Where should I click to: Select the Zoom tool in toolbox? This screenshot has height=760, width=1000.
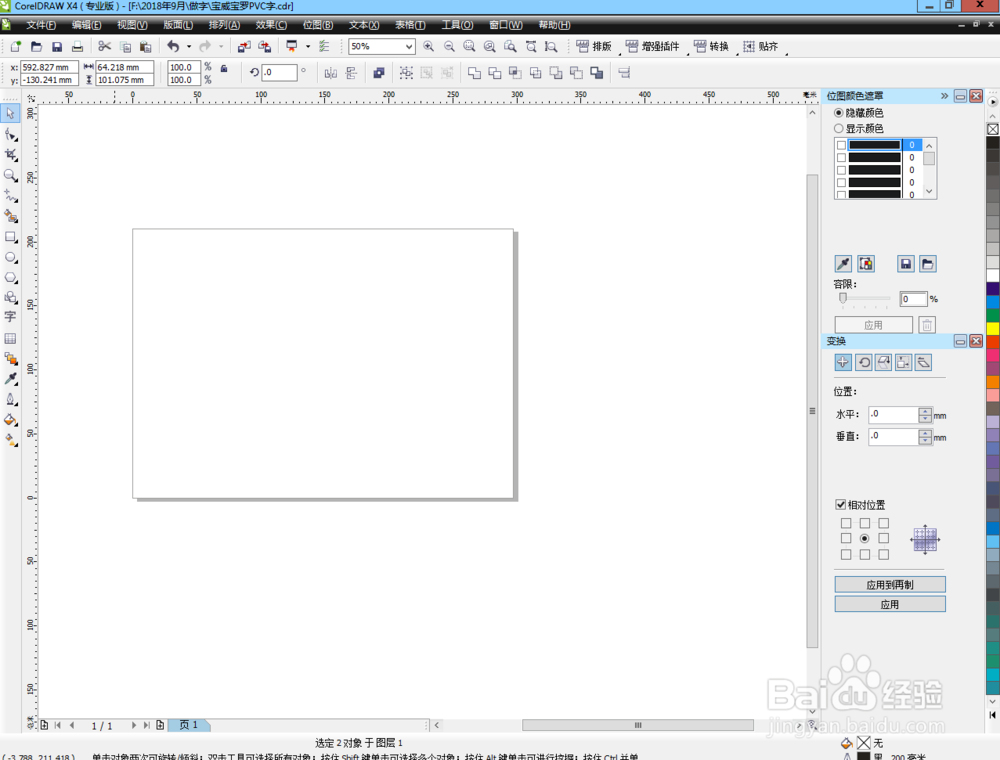point(10,175)
